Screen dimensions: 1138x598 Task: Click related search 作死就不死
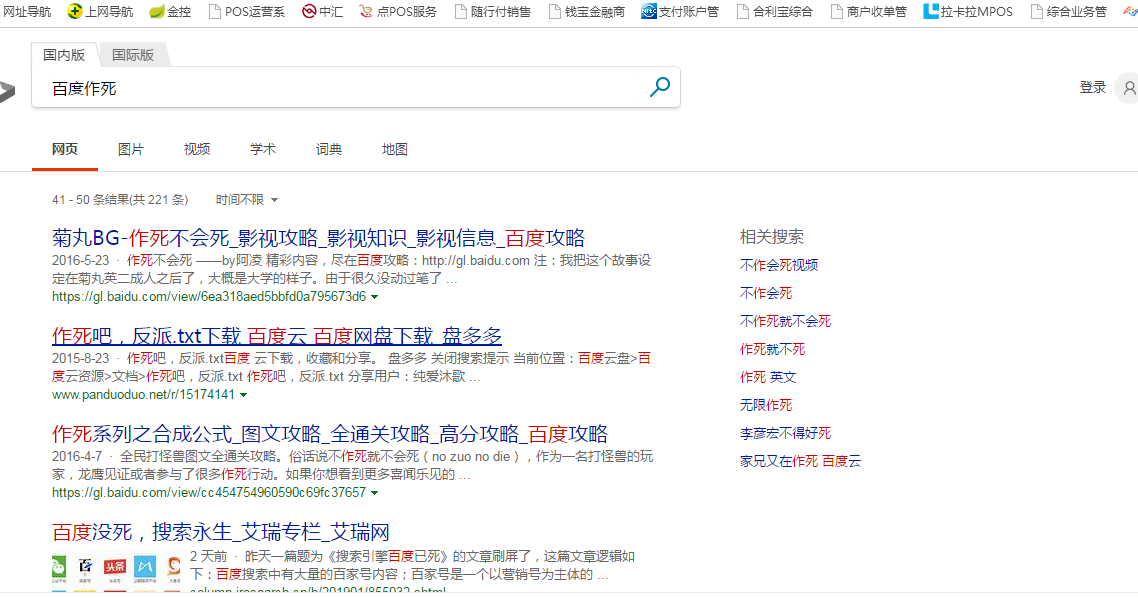click(x=772, y=350)
